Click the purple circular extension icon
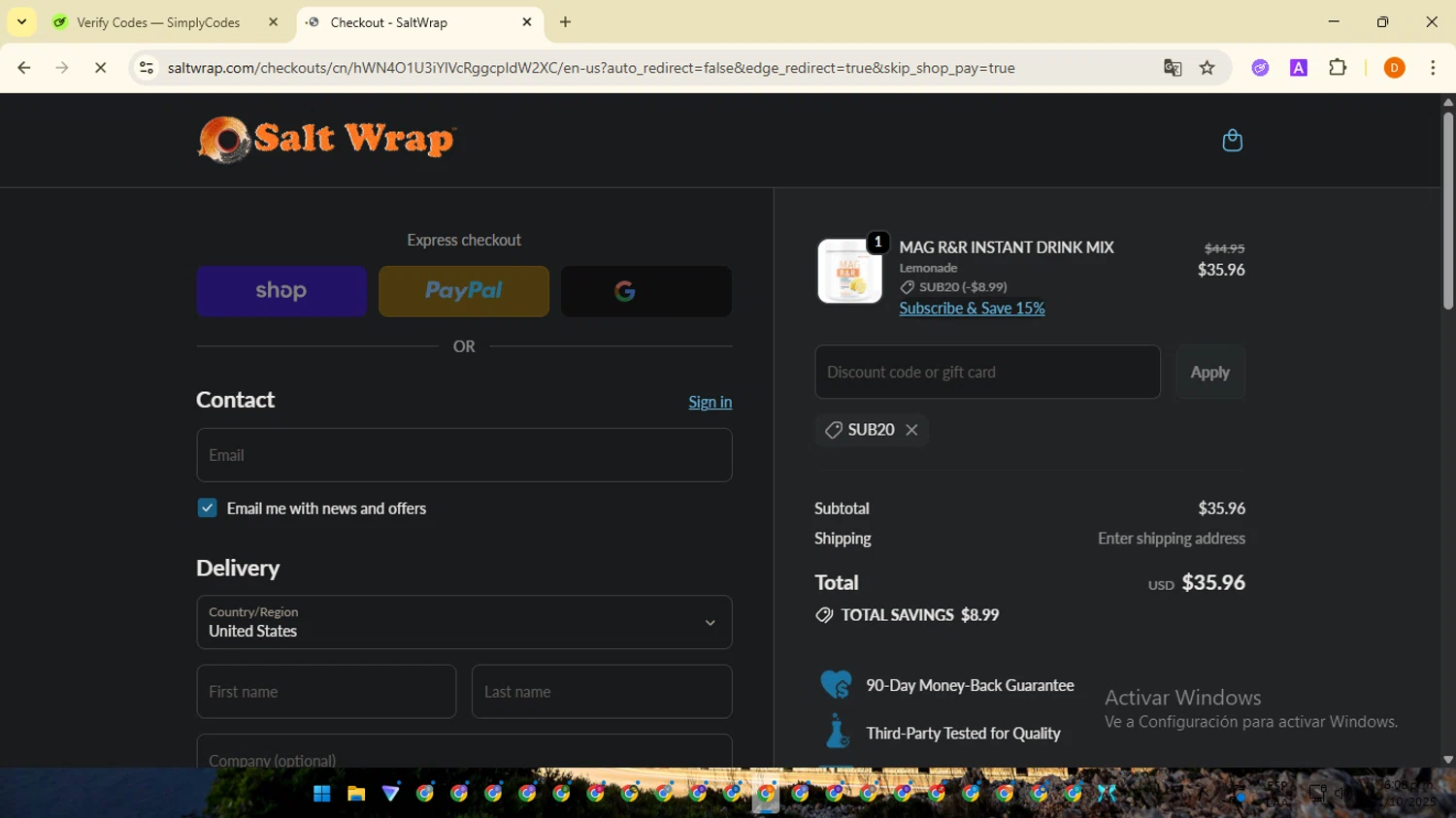 (1260, 68)
